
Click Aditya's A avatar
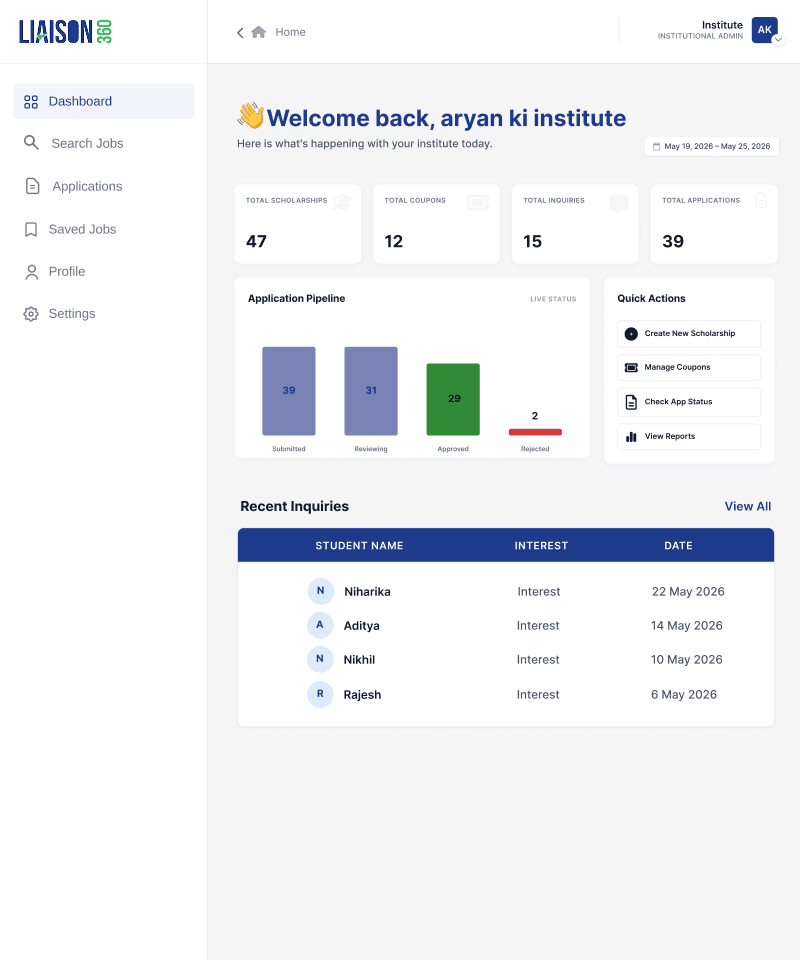(320, 625)
